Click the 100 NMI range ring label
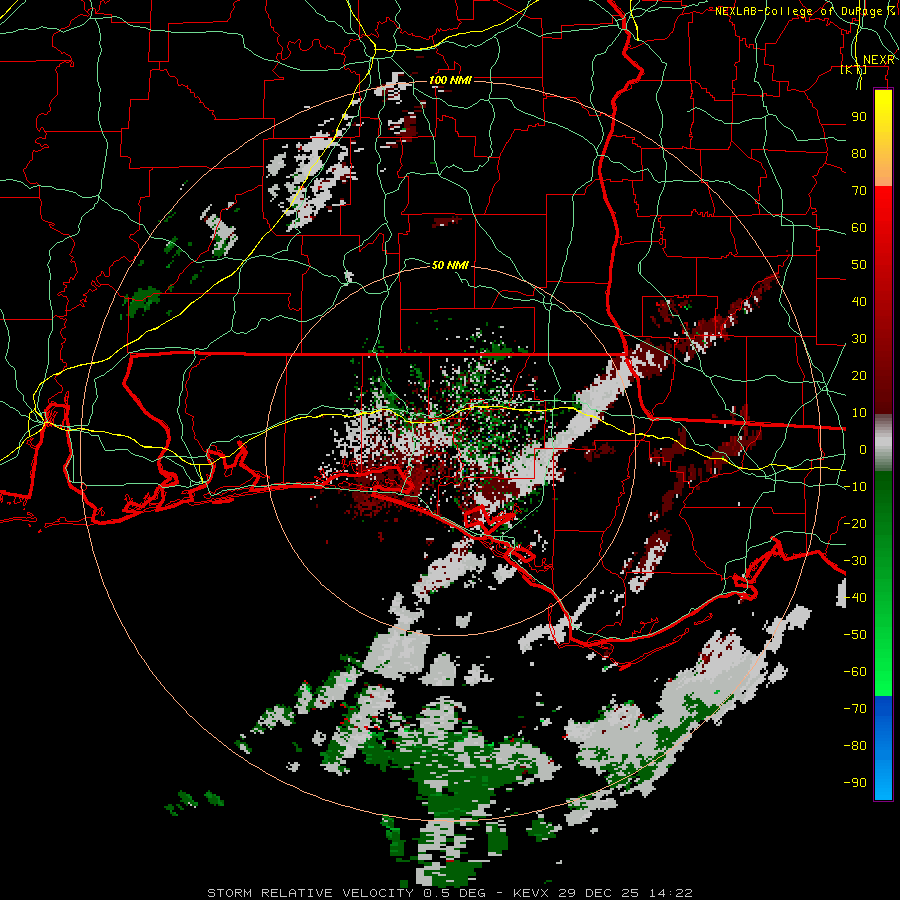900x900 pixels. coord(451,80)
